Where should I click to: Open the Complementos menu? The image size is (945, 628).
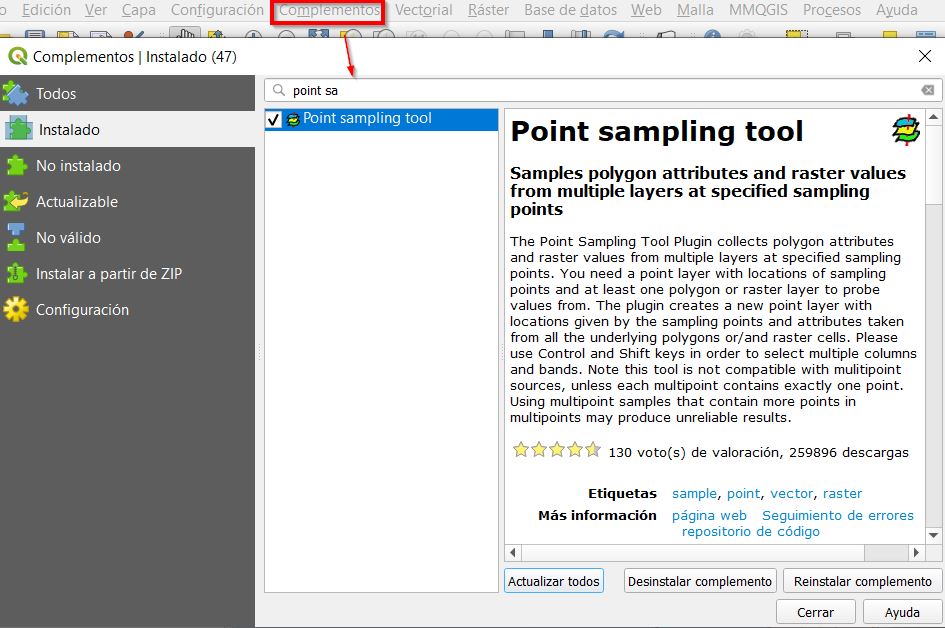point(328,11)
